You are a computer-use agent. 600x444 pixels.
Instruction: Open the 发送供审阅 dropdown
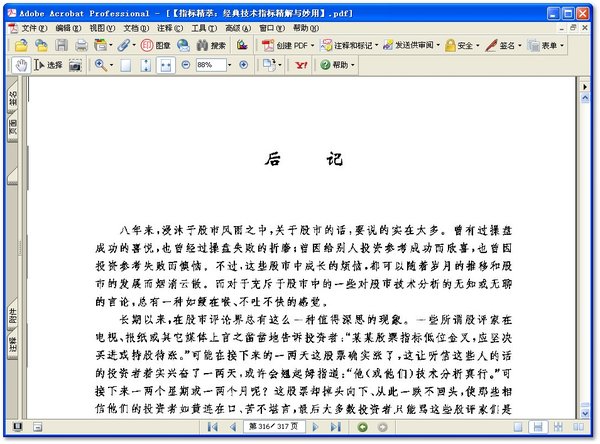(411, 46)
